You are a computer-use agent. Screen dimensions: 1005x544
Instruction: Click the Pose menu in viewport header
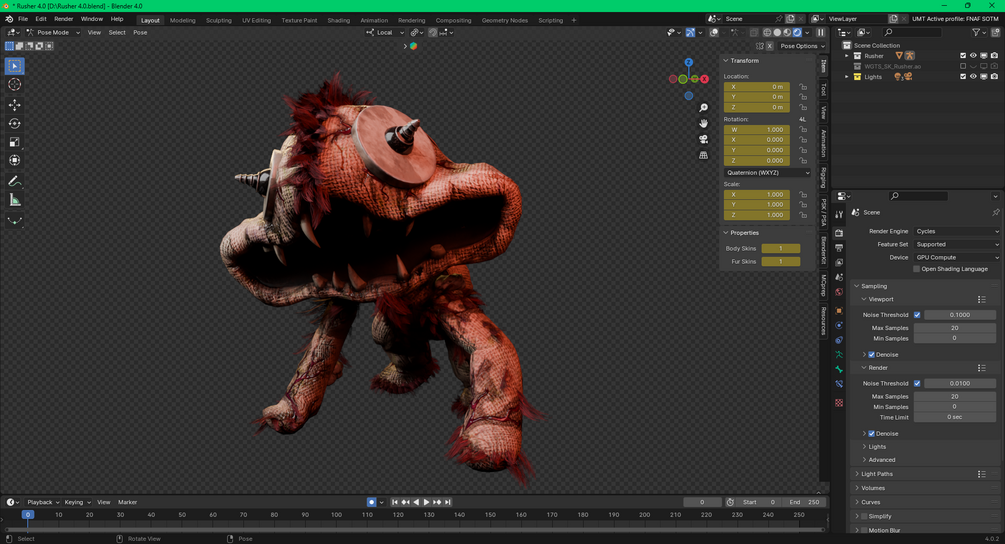(140, 32)
